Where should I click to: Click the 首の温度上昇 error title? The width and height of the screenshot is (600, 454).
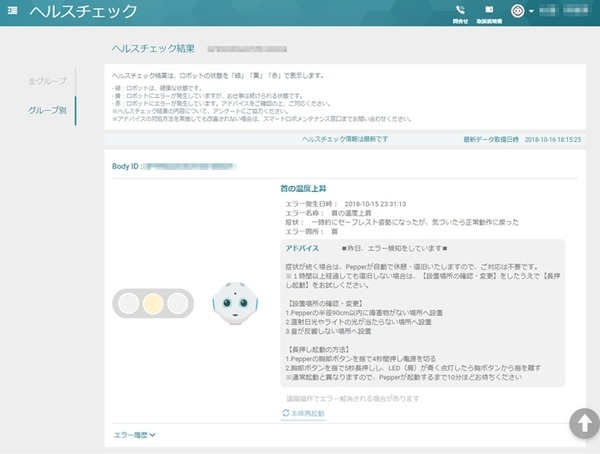(303, 189)
